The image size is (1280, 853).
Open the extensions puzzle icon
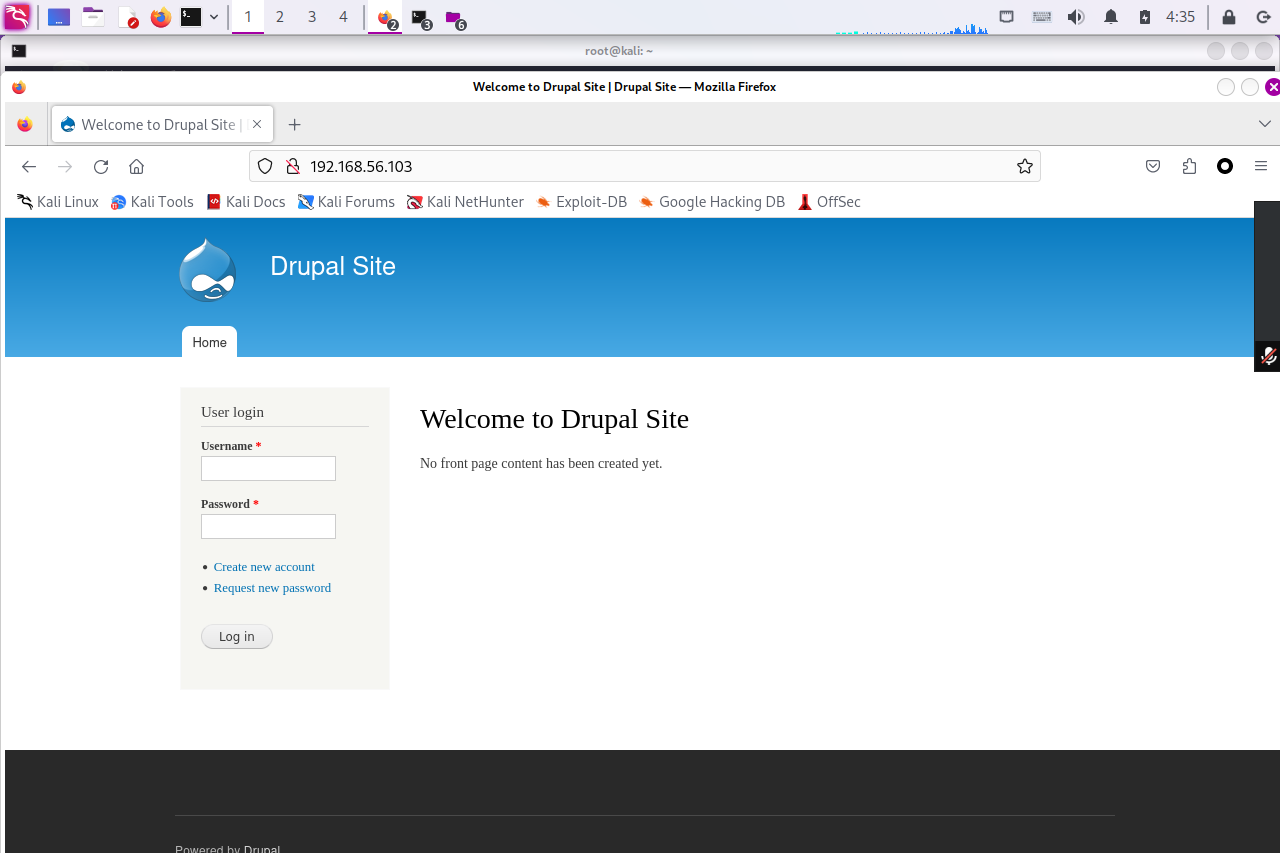pyautogui.click(x=1189, y=166)
